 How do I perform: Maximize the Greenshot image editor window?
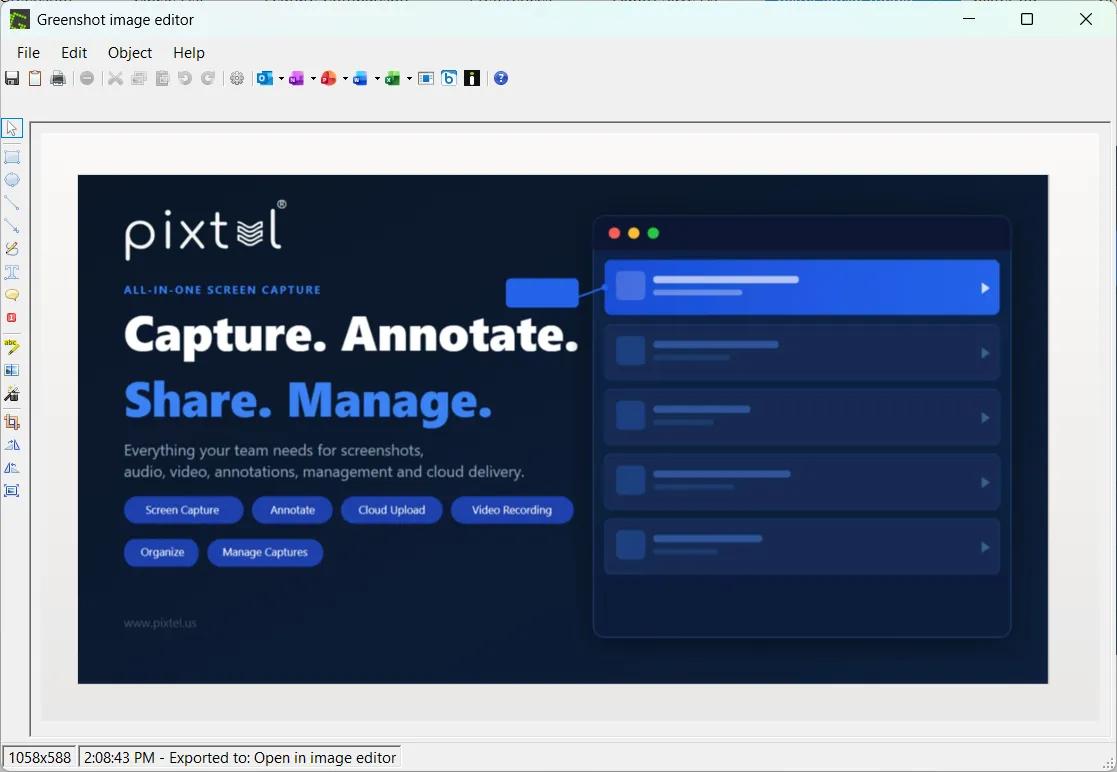1027,19
